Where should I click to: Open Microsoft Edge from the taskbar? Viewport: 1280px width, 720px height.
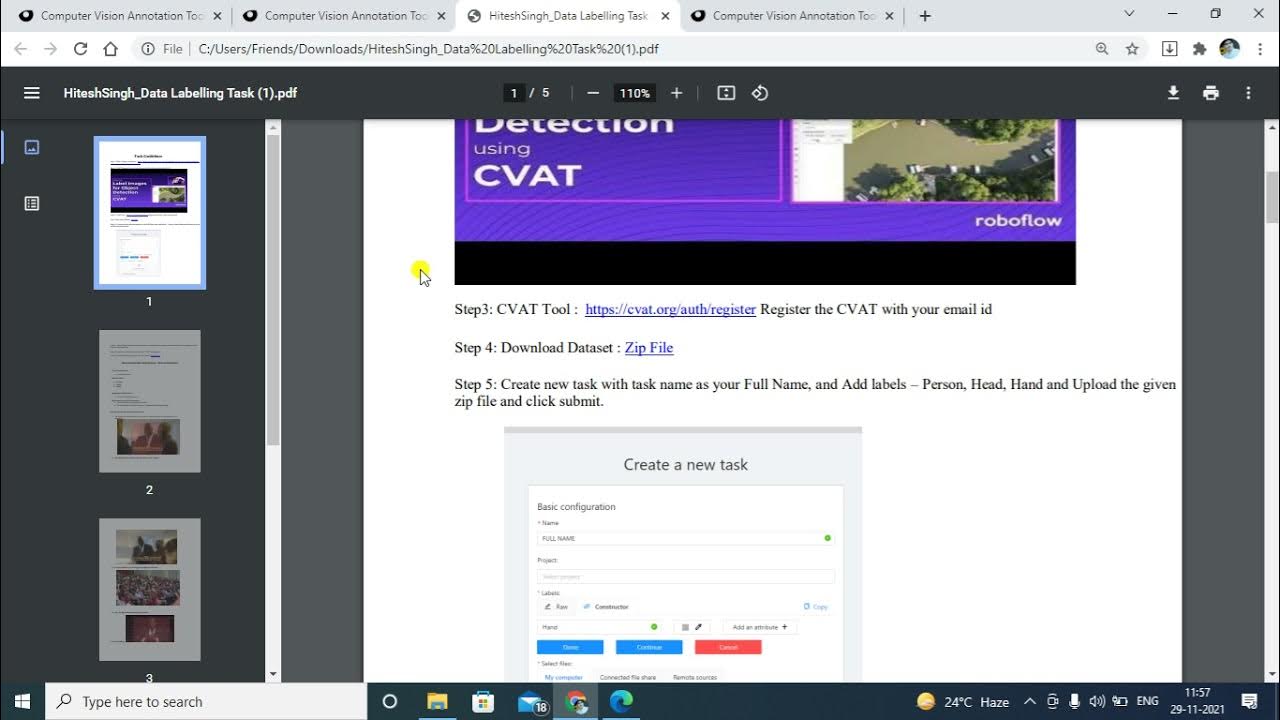(622, 701)
